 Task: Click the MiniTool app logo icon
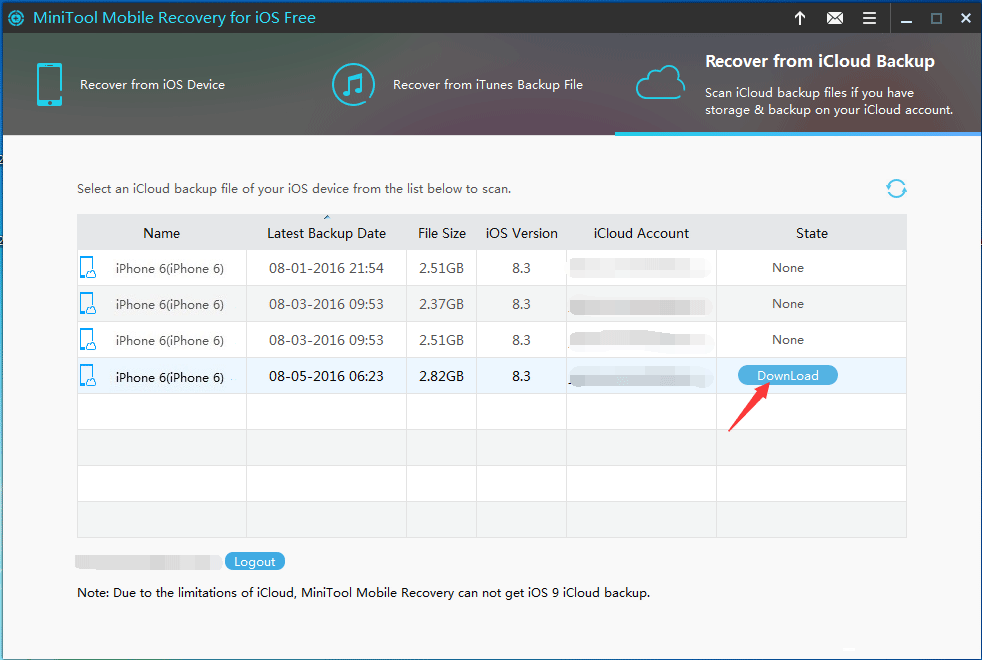pos(17,18)
